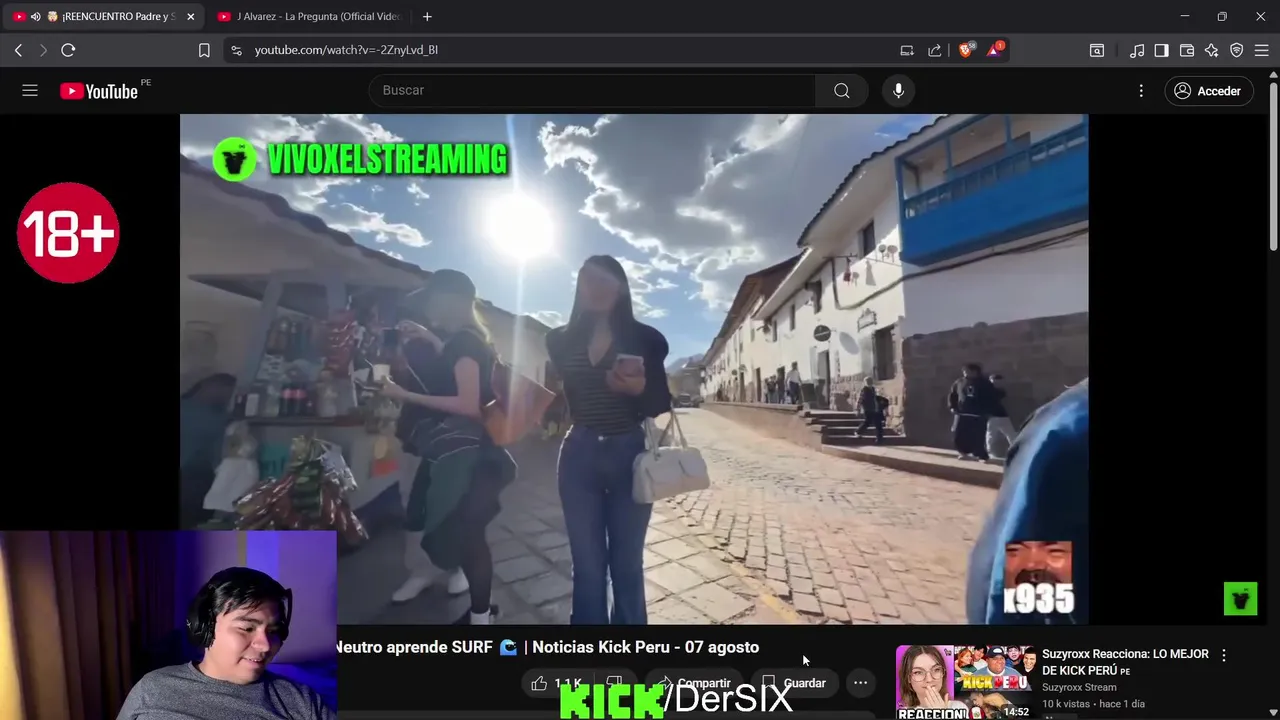Image resolution: width=1280 pixels, height=720 pixels.
Task: Close the ¡REENCUENTRO Padre tab
Action: [190, 17]
